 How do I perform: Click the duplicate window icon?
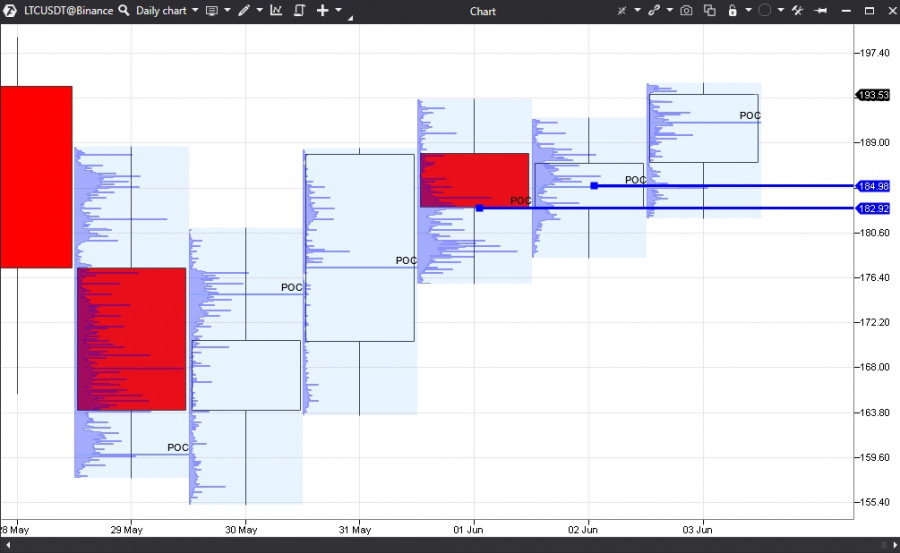[709, 10]
